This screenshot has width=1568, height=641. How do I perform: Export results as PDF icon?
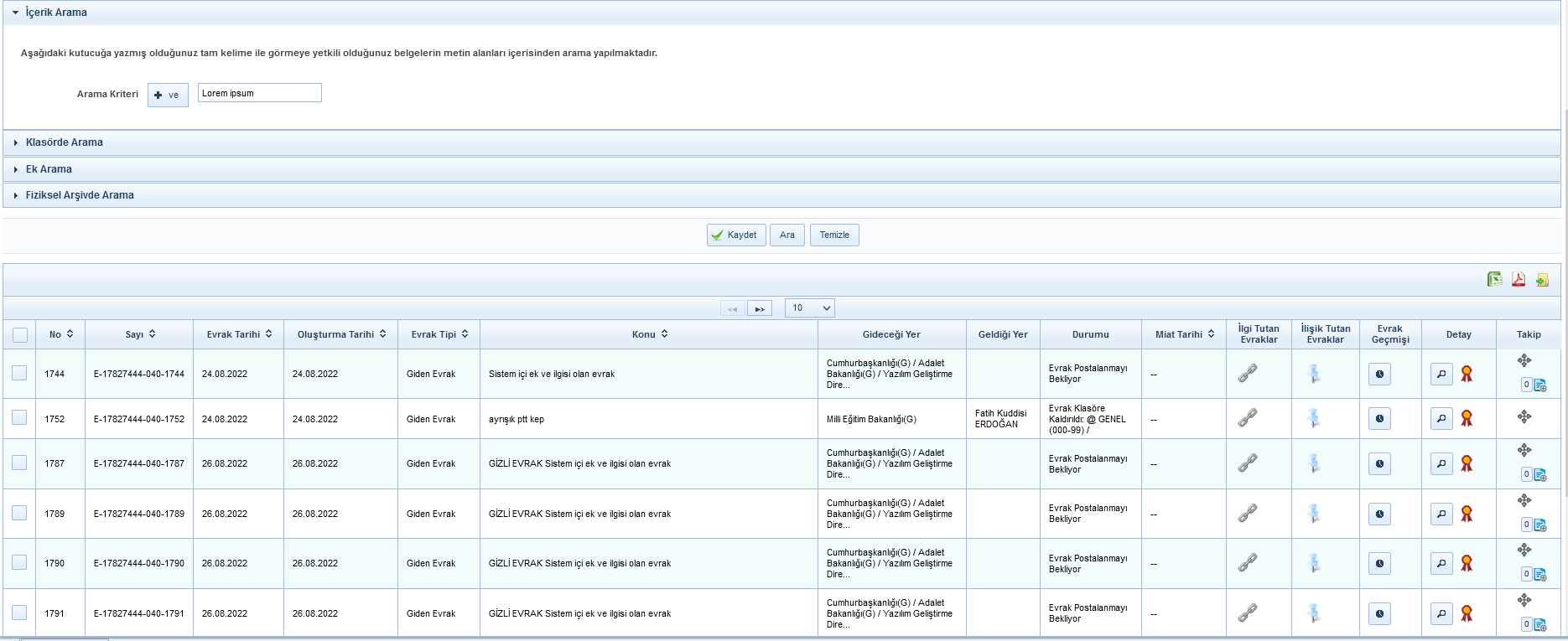[1519, 280]
